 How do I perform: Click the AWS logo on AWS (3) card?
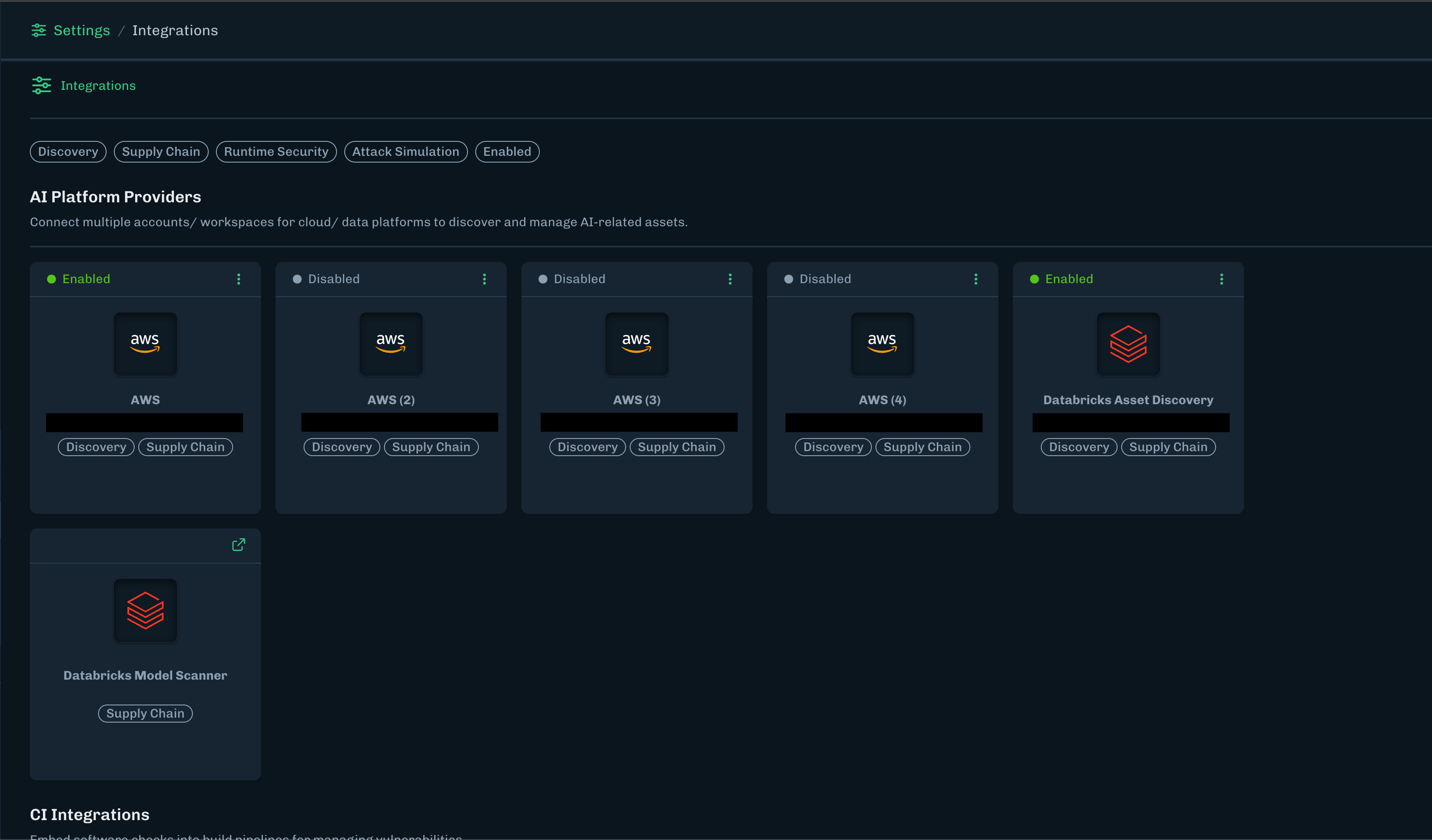pos(637,344)
